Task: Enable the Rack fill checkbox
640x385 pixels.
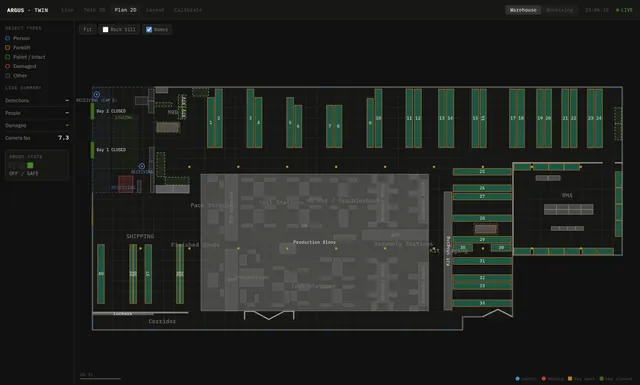Action: coord(105,29)
